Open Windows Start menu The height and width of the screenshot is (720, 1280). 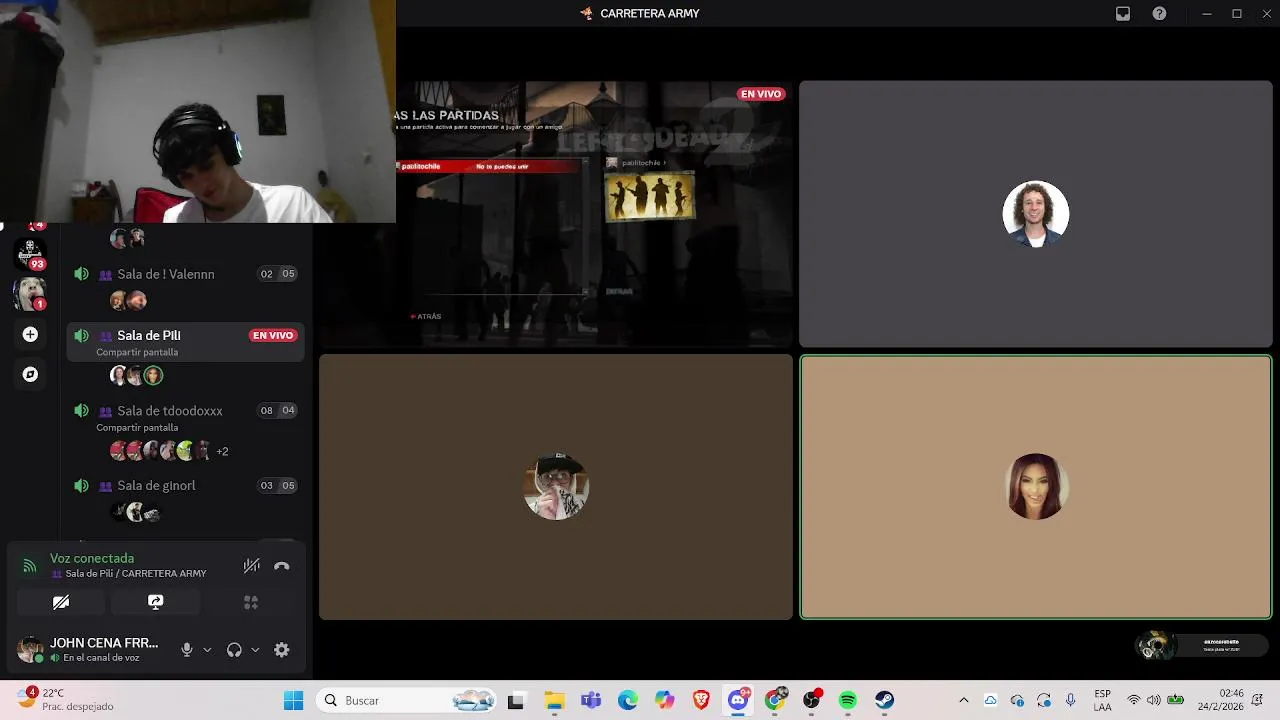pyautogui.click(x=293, y=700)
